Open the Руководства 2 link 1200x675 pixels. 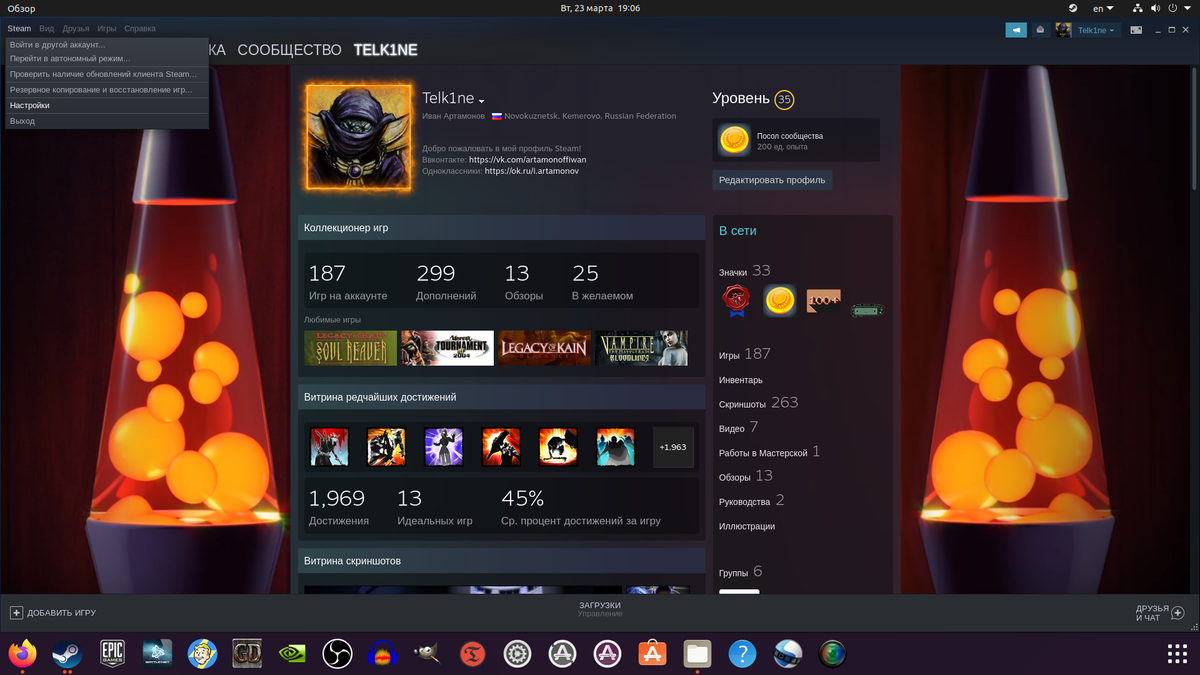point(751,501)
